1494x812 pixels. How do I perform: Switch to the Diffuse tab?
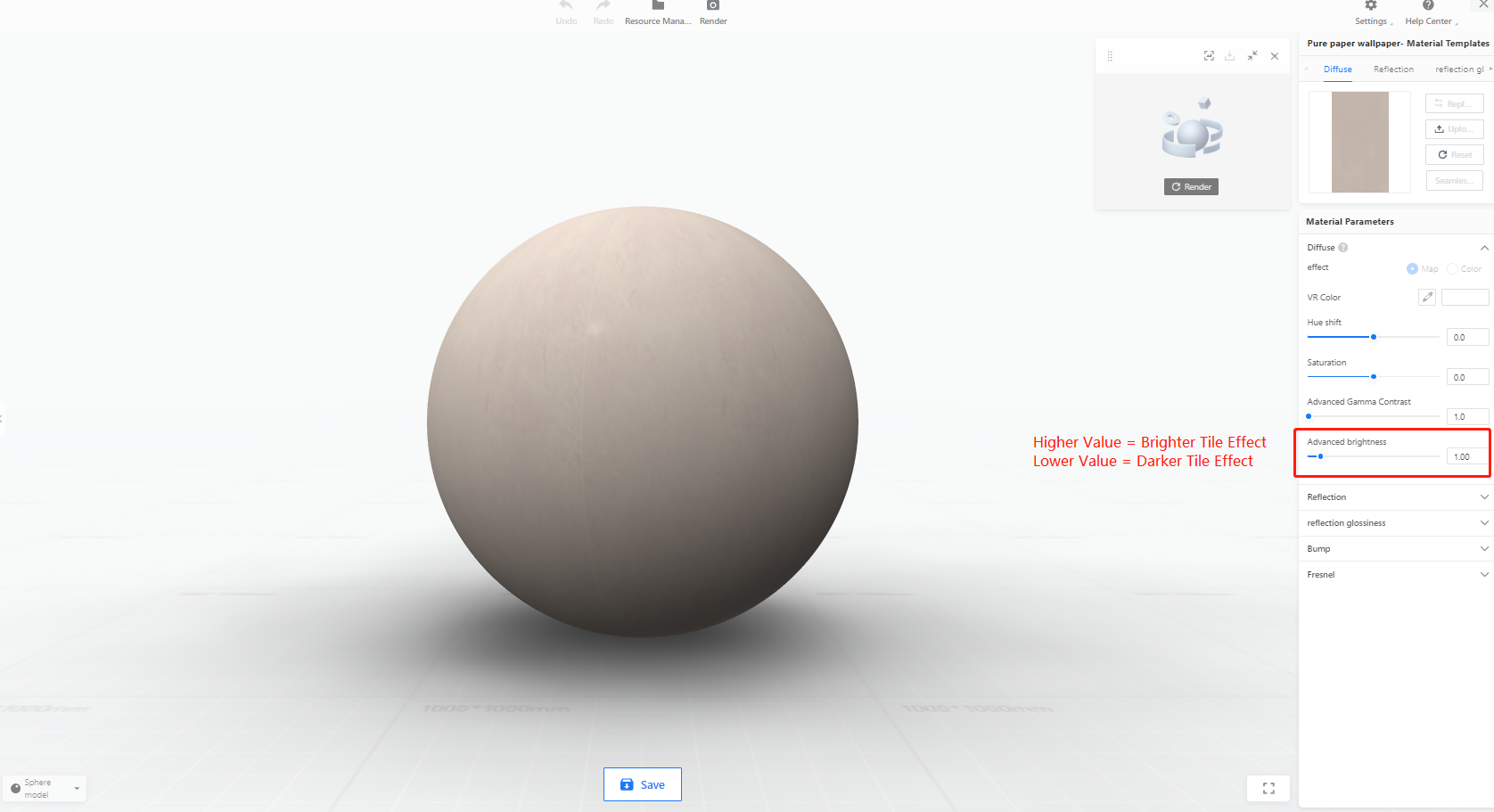tap(1337, 70)
